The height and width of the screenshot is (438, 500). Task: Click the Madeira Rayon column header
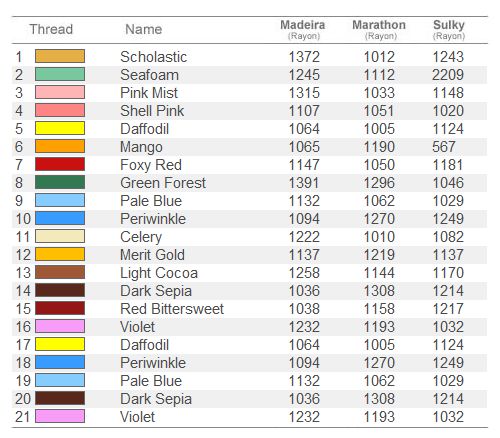point(303,29)
